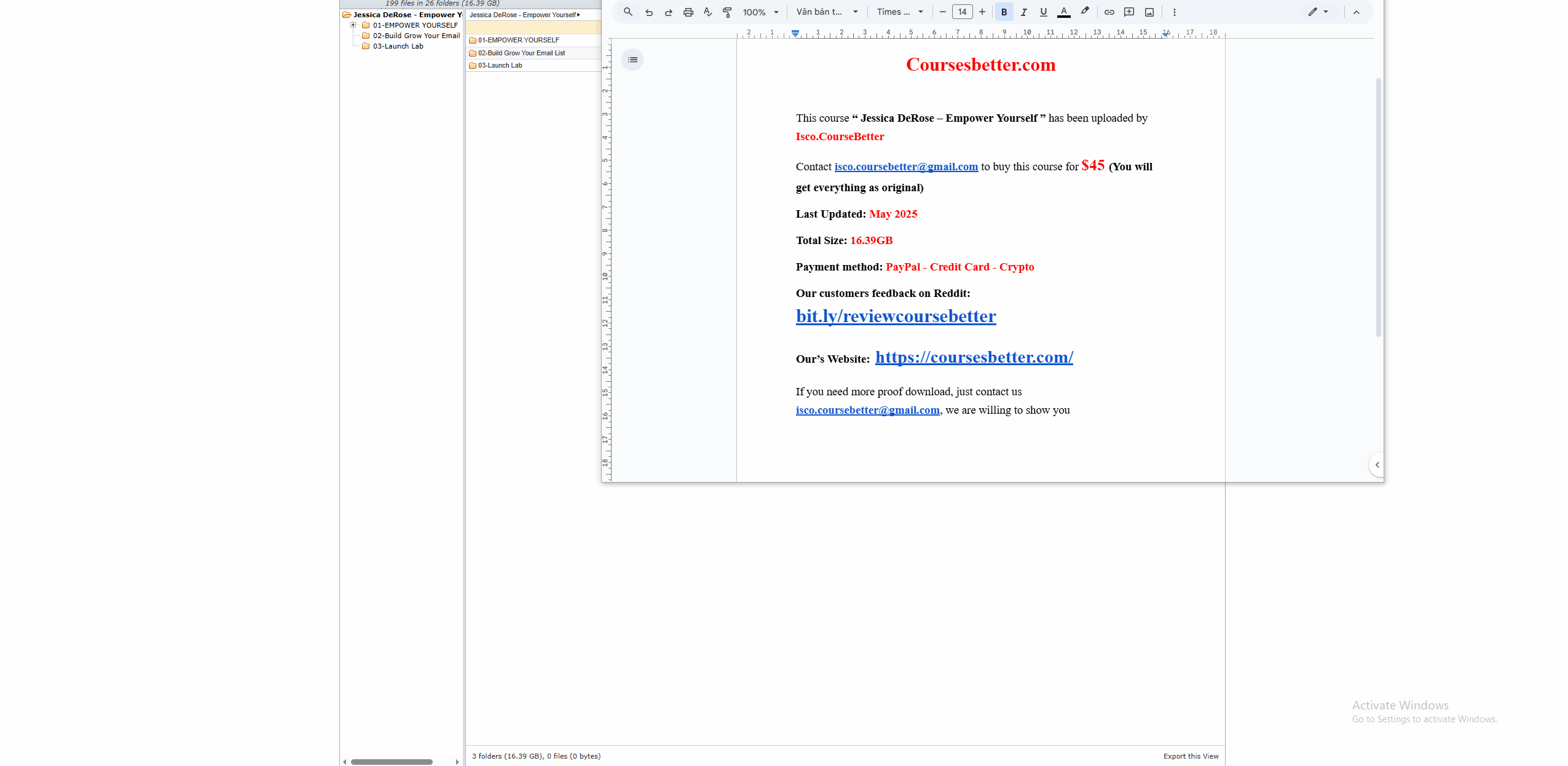Click the 'Export this View' link
Viewport: 1568px width, 766px height.
point(1191,756)
